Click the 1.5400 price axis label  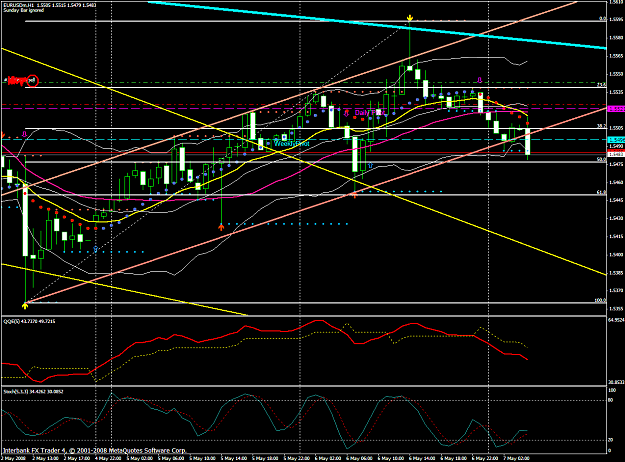616,254
